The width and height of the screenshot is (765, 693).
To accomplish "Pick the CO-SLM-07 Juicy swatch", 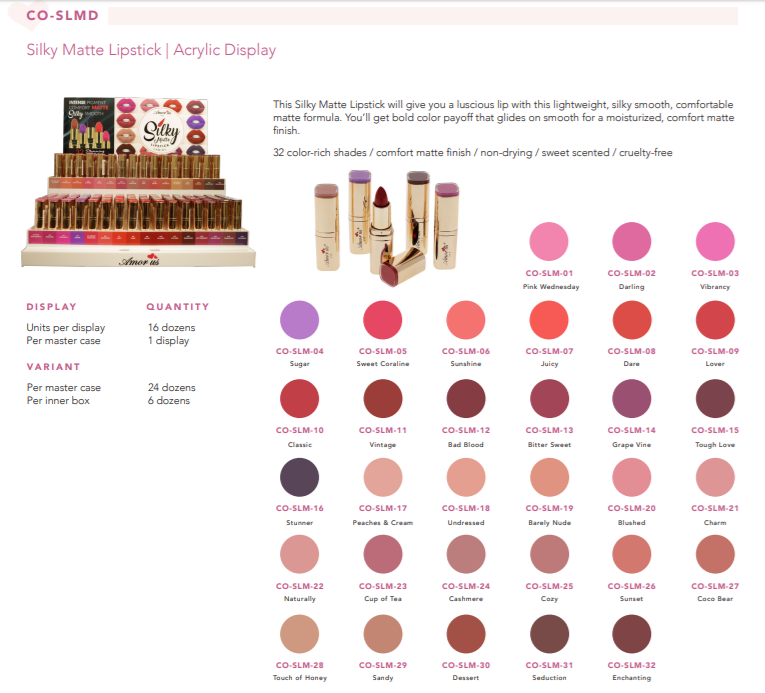I will click(549, 320).
